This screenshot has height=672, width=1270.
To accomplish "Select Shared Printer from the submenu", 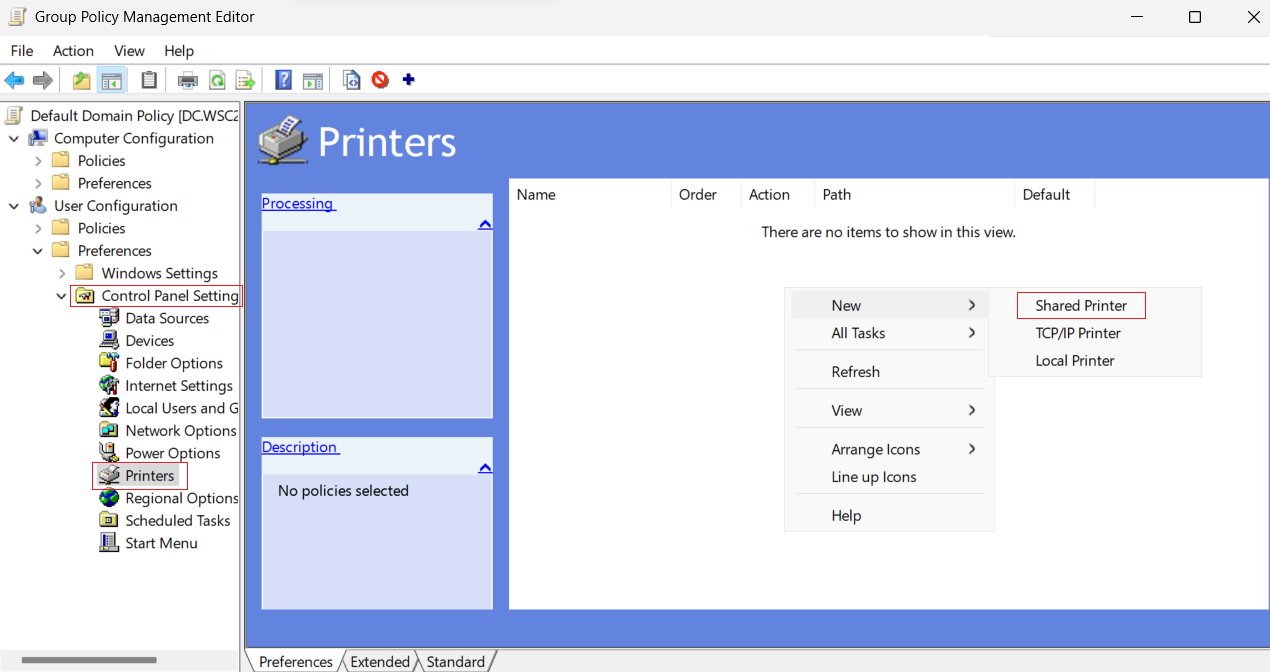I will (x=1081, y=306).
